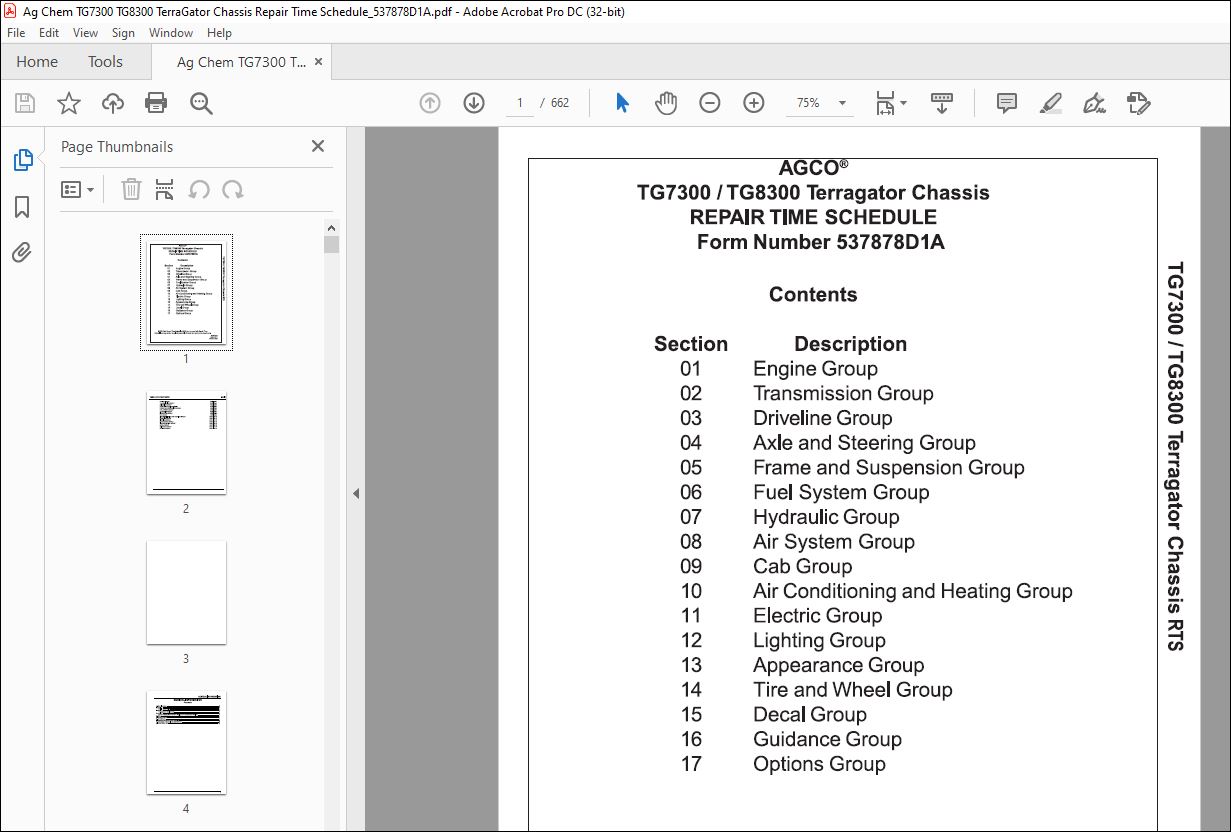Click 'Frame and Suspension Group' text
Viewport: 1231px width, 832px height.
[x=889, y=468]
